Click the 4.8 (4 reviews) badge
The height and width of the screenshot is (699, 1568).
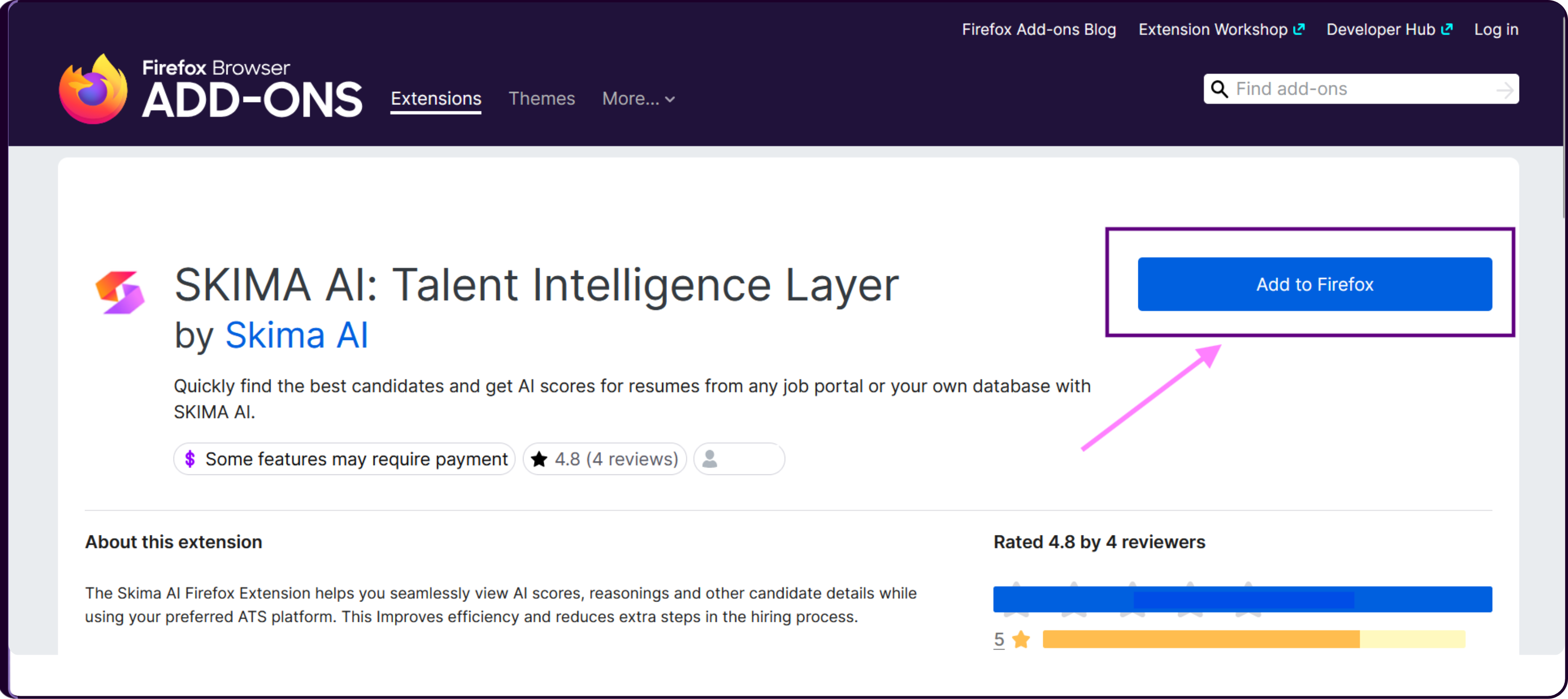click(604, 459)
